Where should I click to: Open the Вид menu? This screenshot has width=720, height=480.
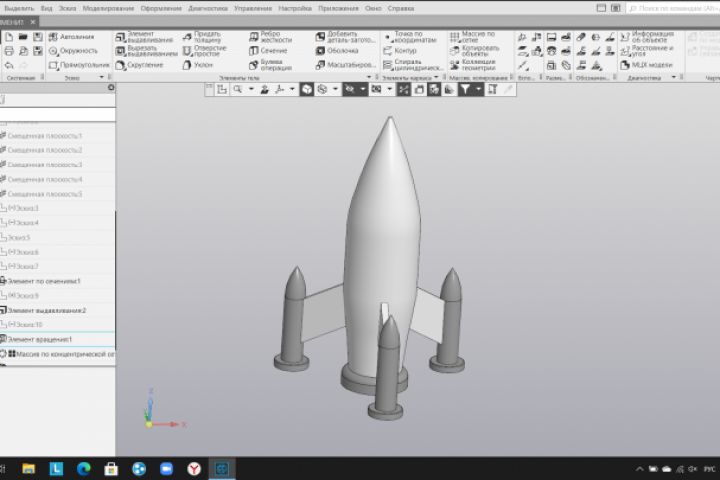[46, 8]
